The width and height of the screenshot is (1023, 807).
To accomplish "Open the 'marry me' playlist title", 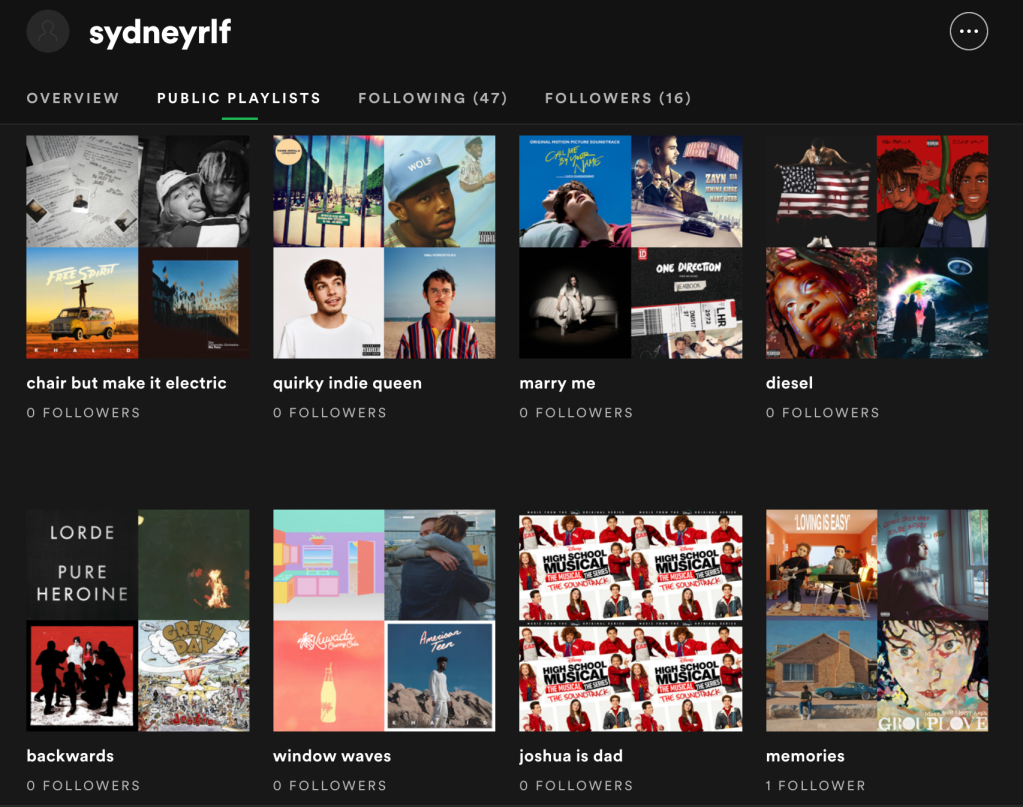I will tap(557, 383).
